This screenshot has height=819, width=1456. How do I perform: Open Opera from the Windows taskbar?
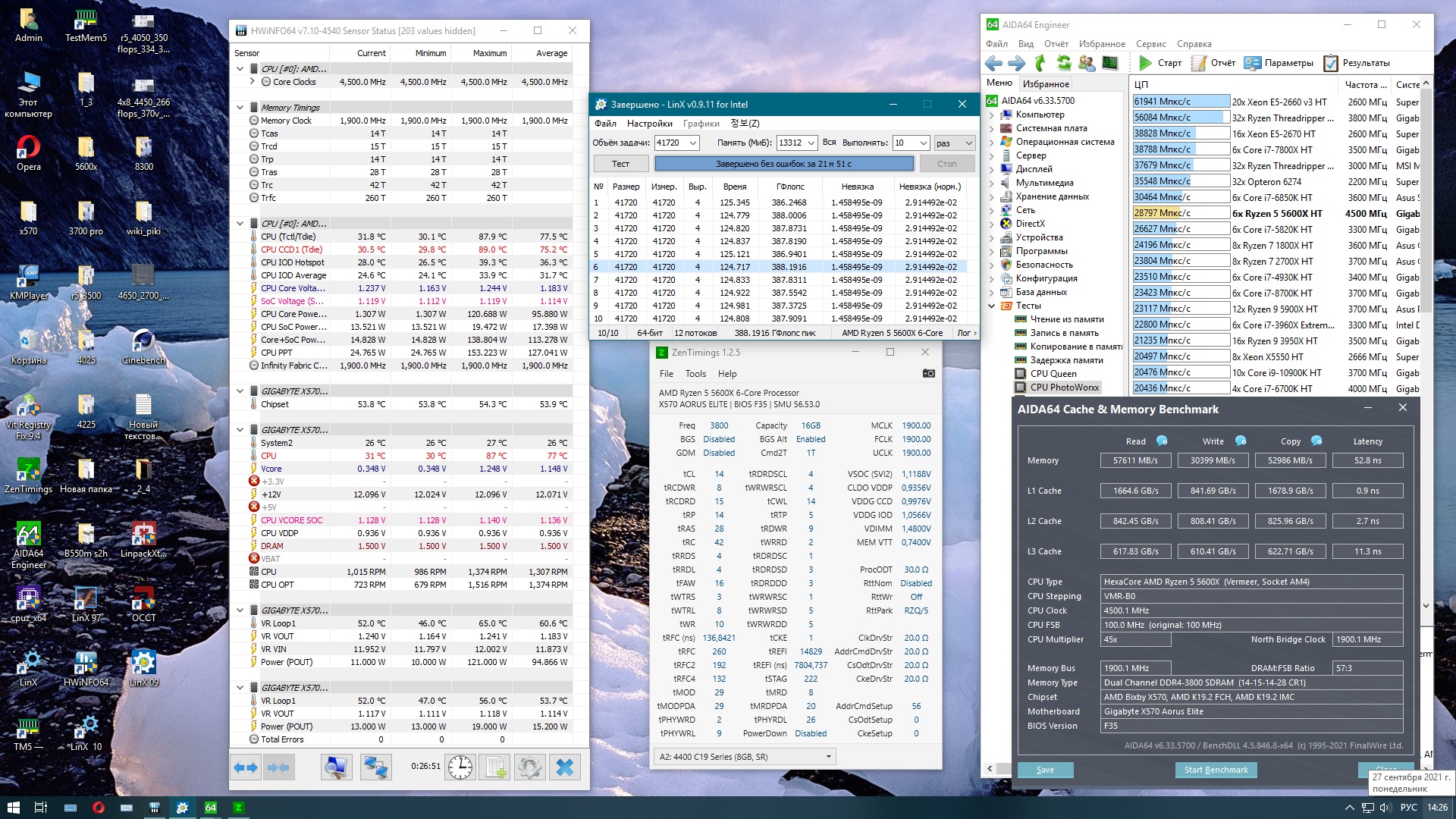[98, 808]
